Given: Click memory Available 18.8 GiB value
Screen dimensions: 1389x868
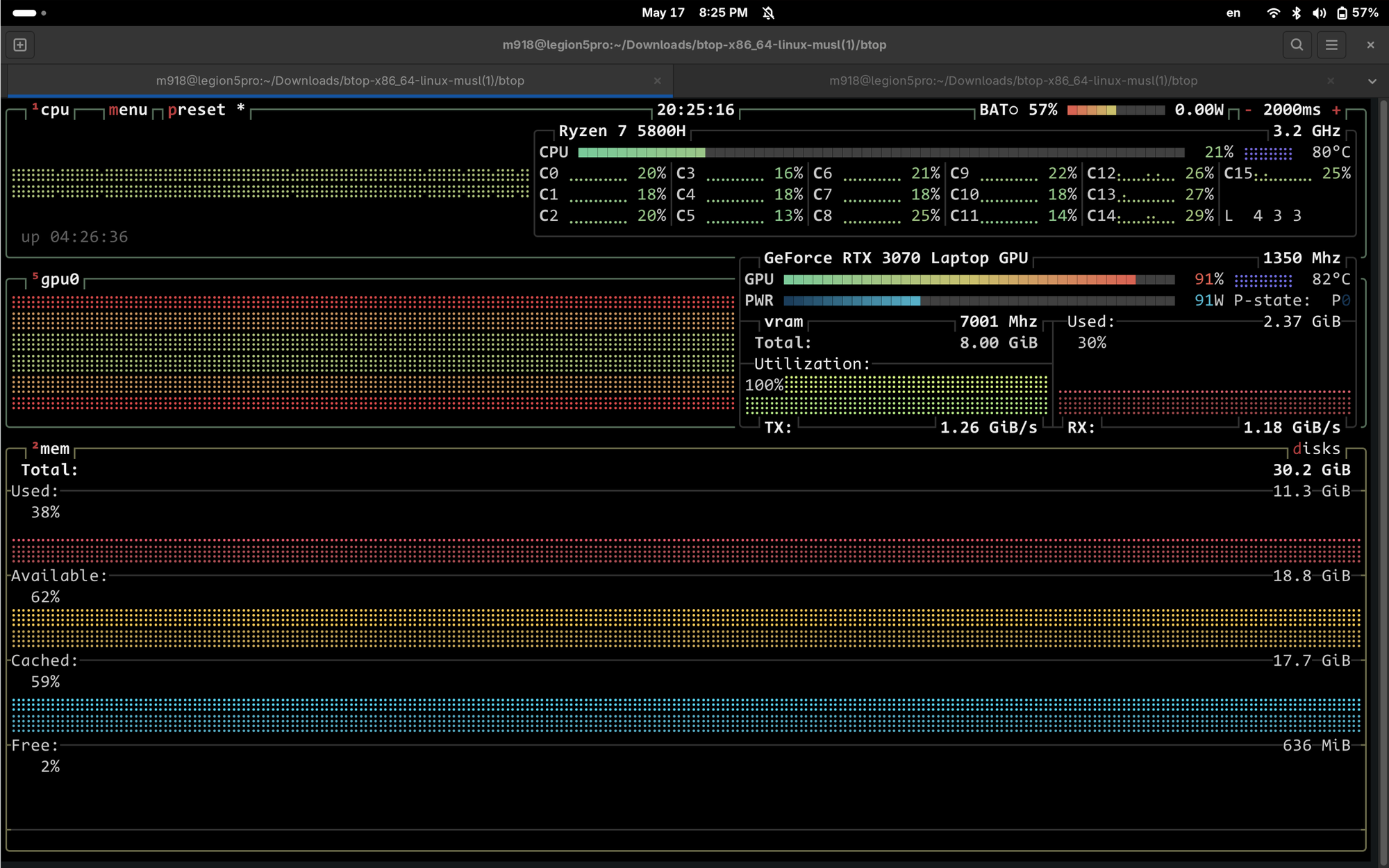Looking at the screenshot, I should tap(1311, 576).
